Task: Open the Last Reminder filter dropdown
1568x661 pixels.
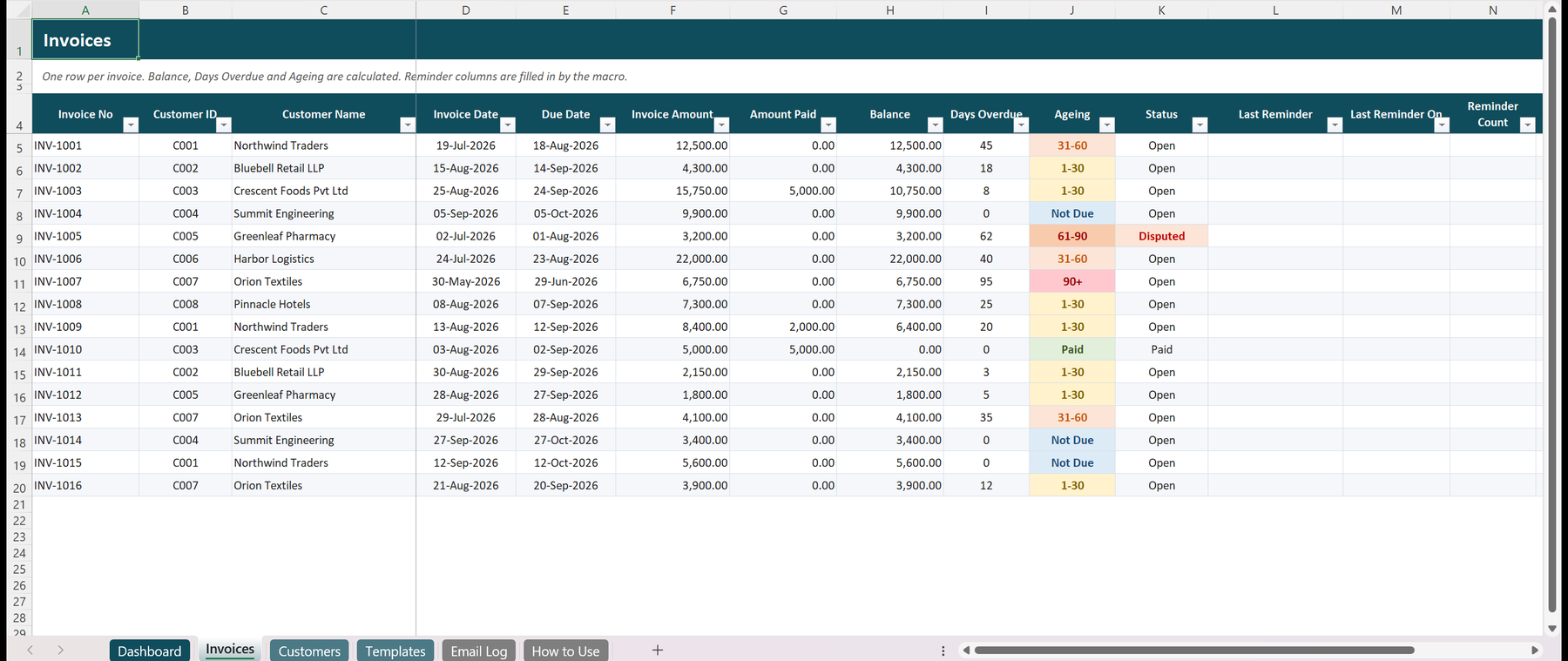Action: [1335, 125]
